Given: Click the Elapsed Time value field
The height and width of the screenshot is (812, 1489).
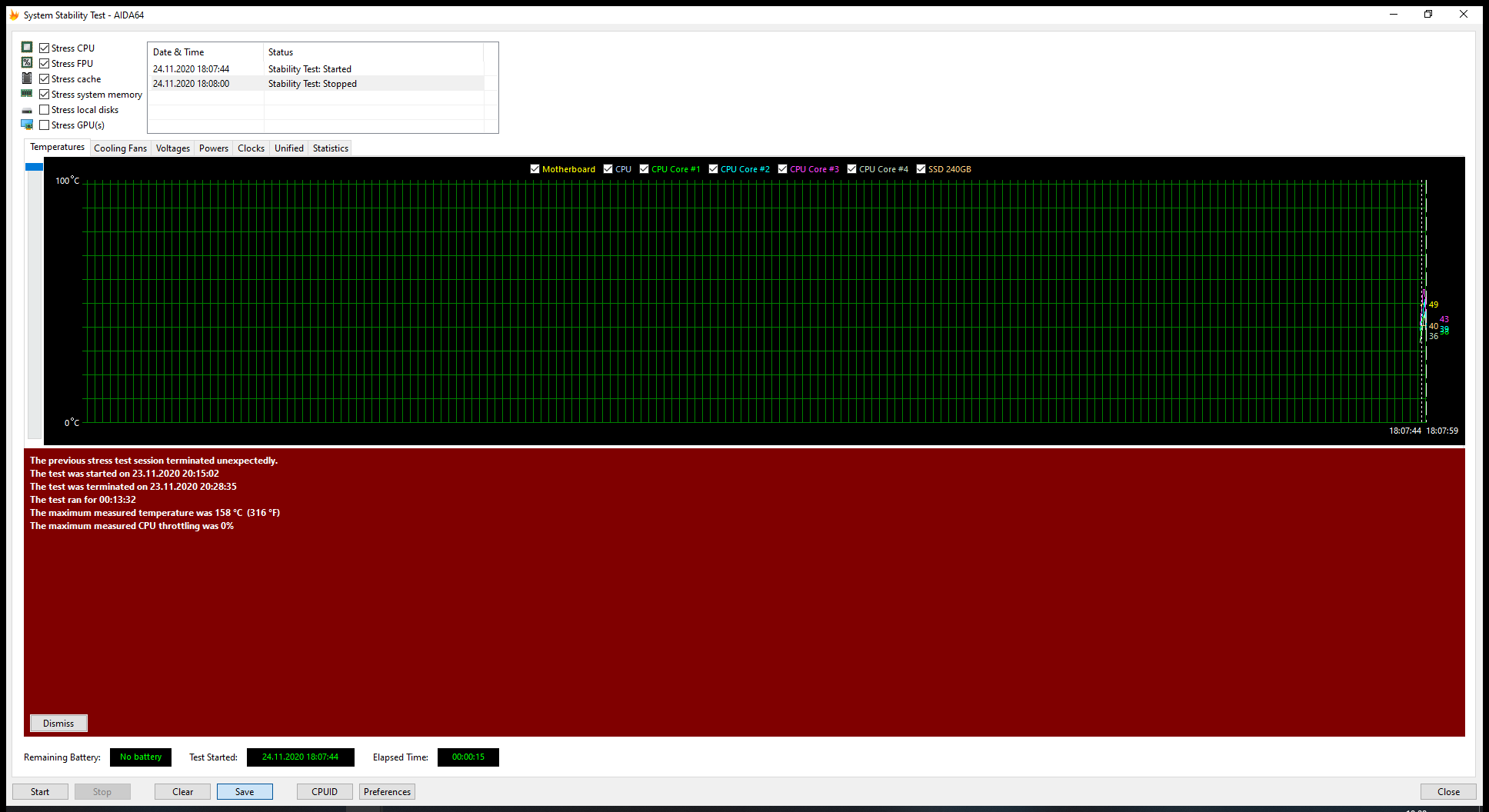Looking at the screenshot, I should click(468, 757).
